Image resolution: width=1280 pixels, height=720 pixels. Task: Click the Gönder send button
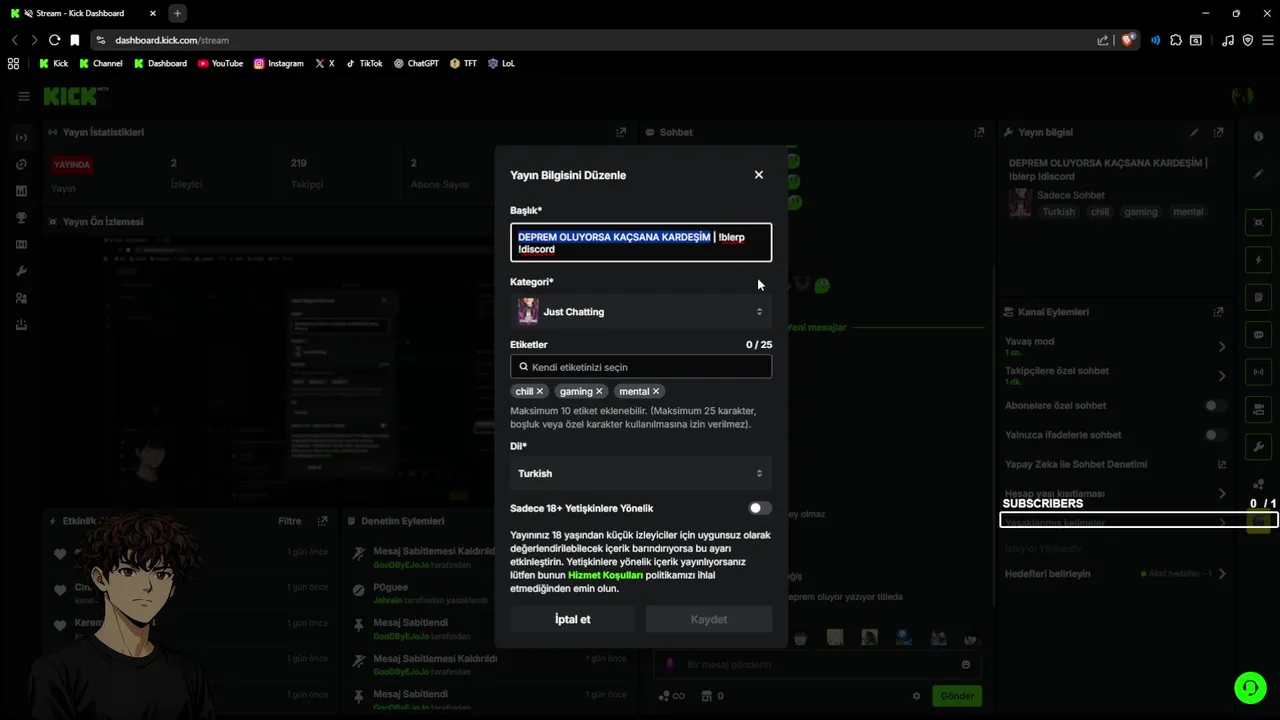[957, 696]
